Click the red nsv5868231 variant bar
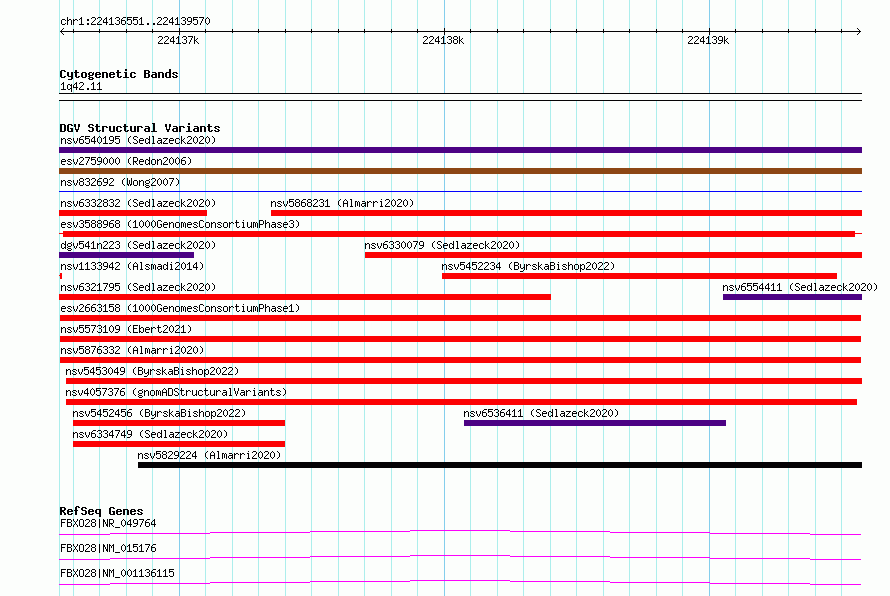The height and width of the screenshot is (596, 890). (566, 213)
